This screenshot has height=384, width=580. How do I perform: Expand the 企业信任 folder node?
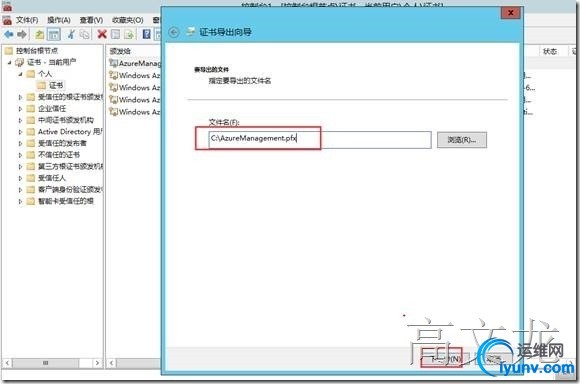21,109
